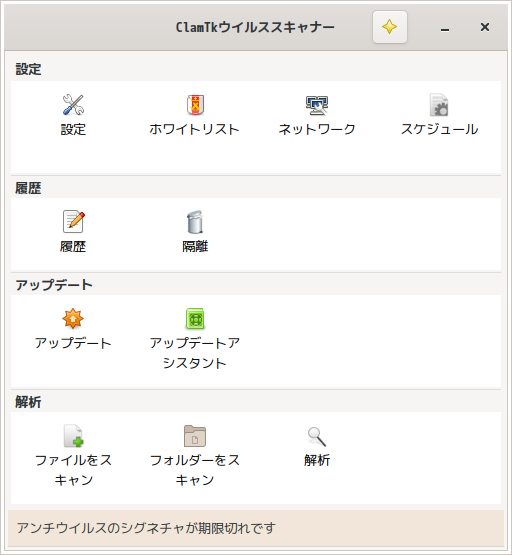Click the orange アップデート star icon
Viewport: 512px width, 555px height.
pyautogui.click(x=73, y=319)
